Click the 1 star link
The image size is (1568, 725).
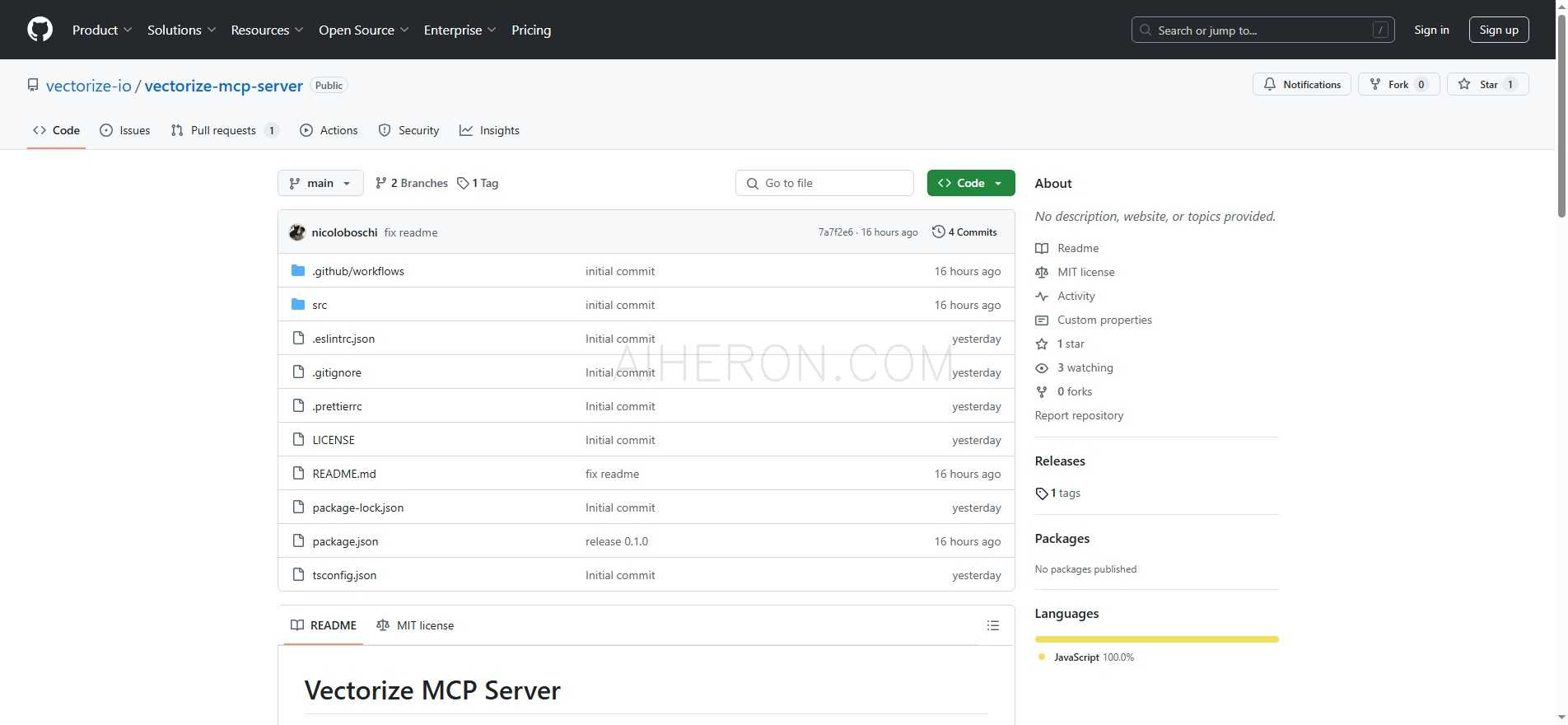[1071, 344]
